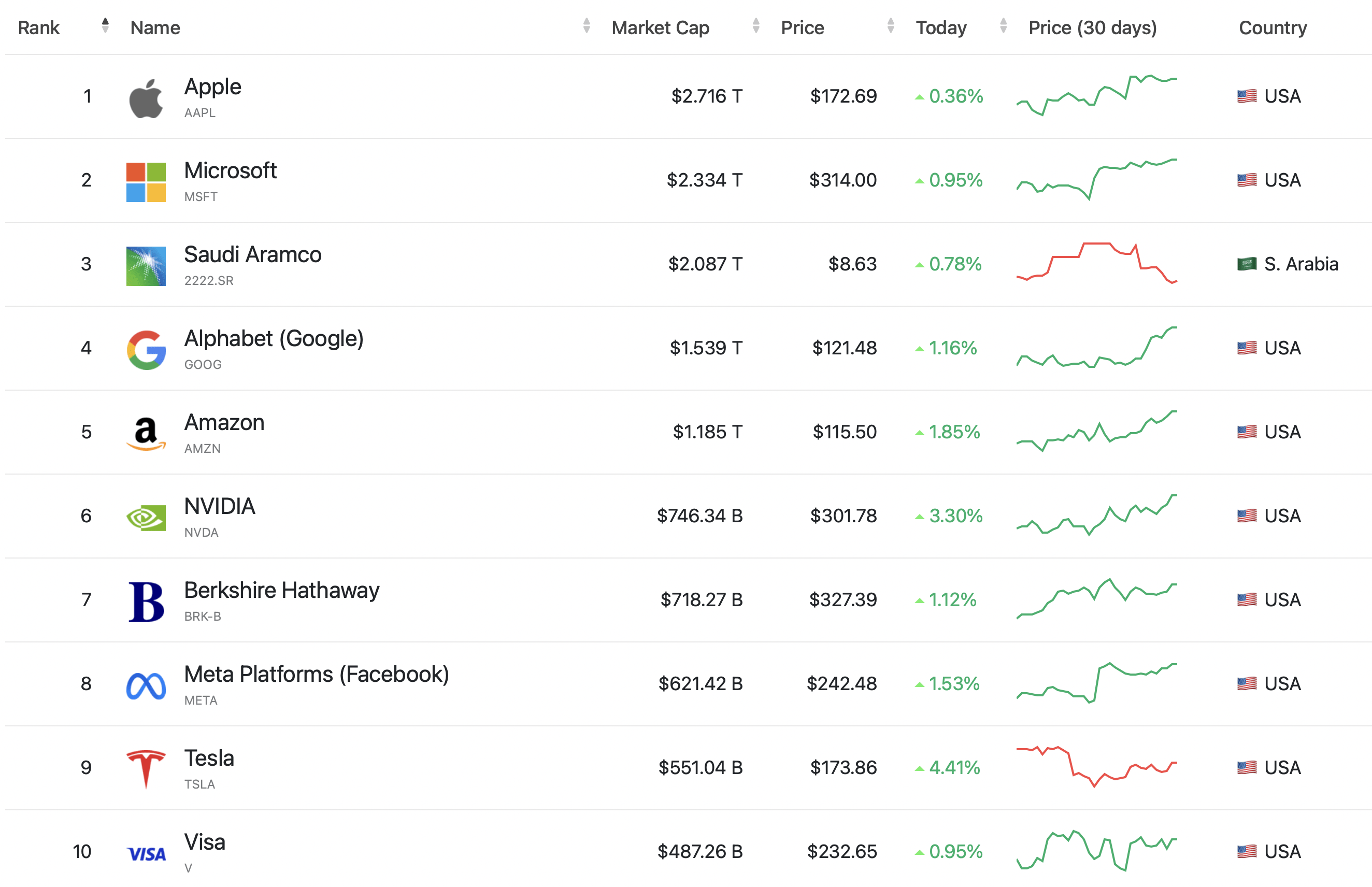Click the Apple company logo

[x=146, y=98]
